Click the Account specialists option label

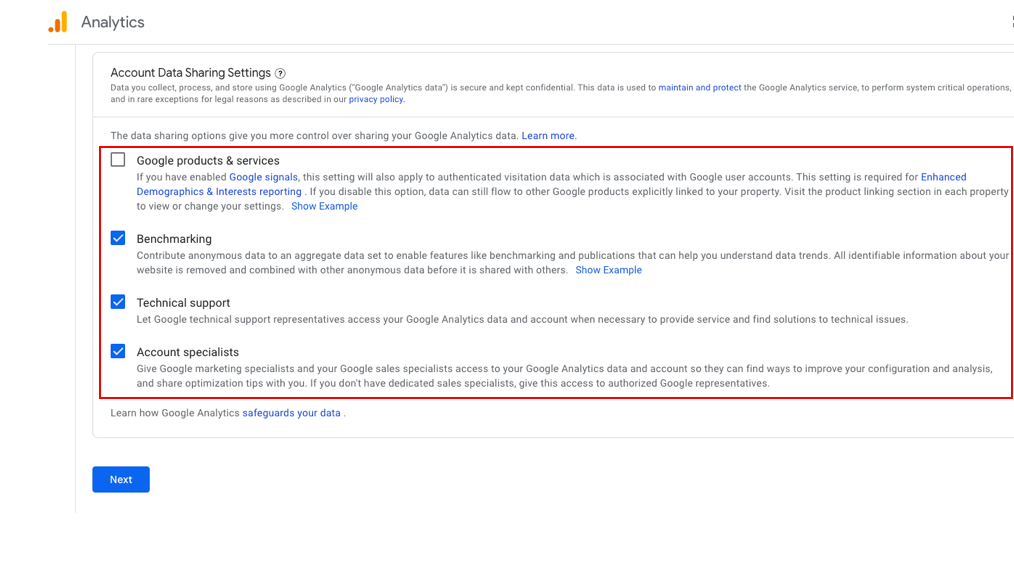(187, 352)
